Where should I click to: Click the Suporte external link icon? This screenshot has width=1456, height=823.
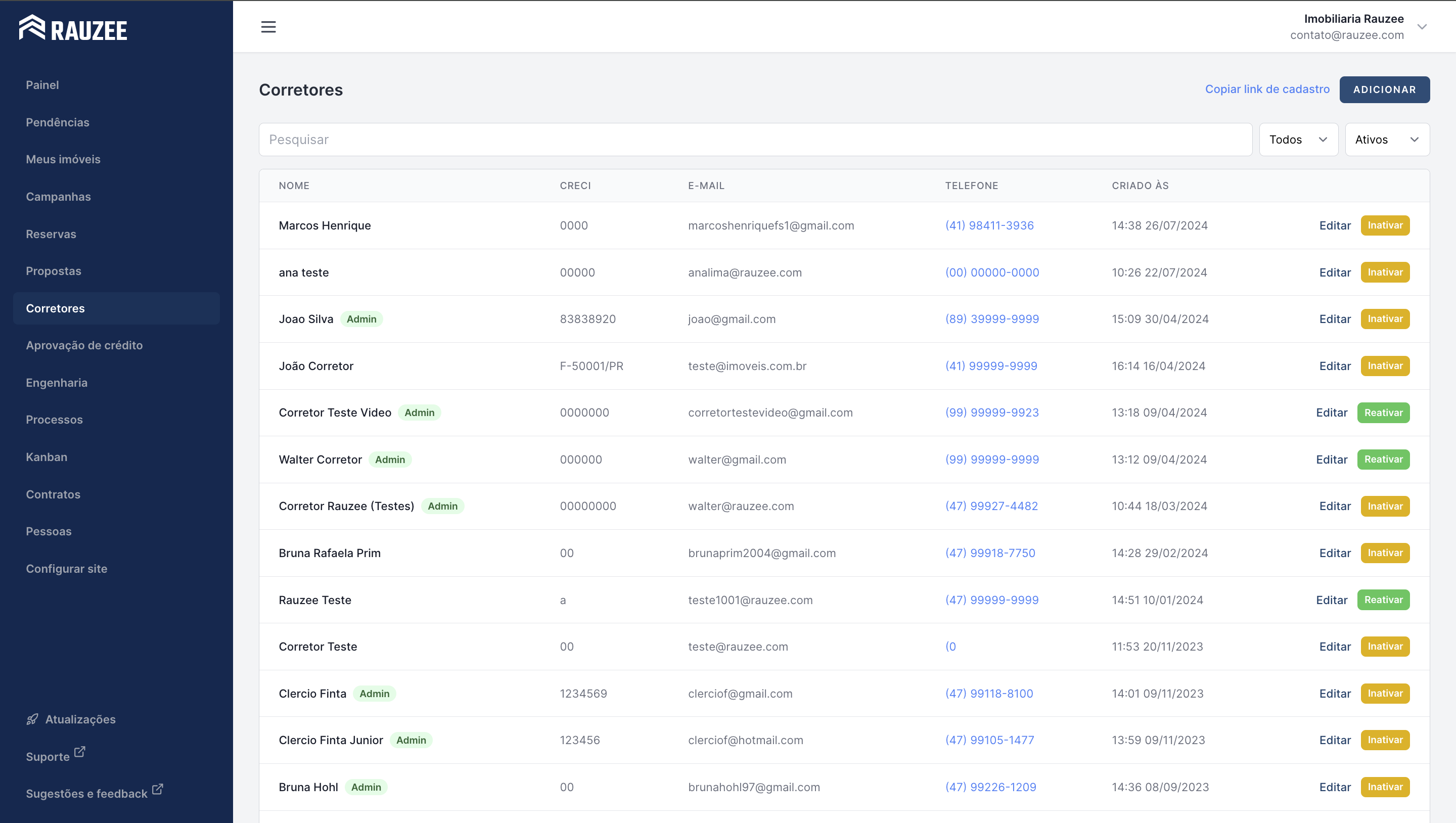(80, 752)
